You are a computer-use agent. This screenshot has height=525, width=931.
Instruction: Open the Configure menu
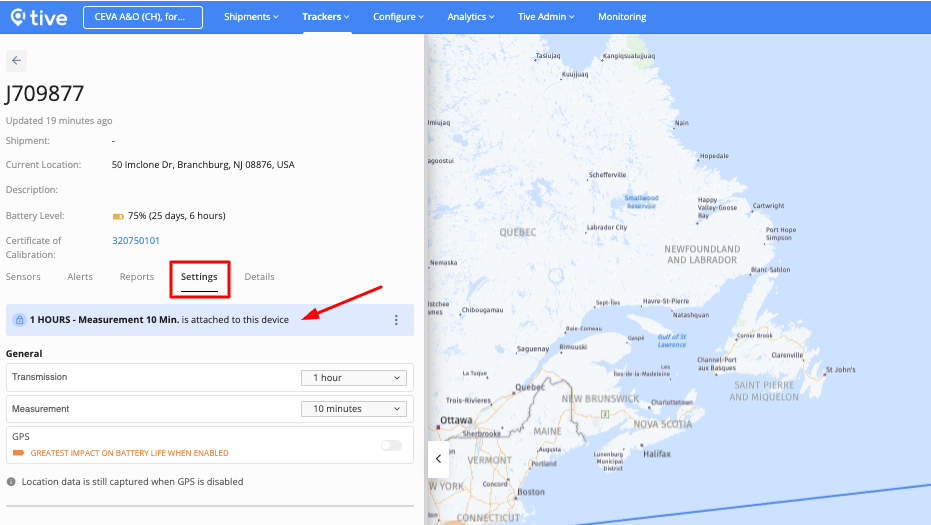click(398, 17)
